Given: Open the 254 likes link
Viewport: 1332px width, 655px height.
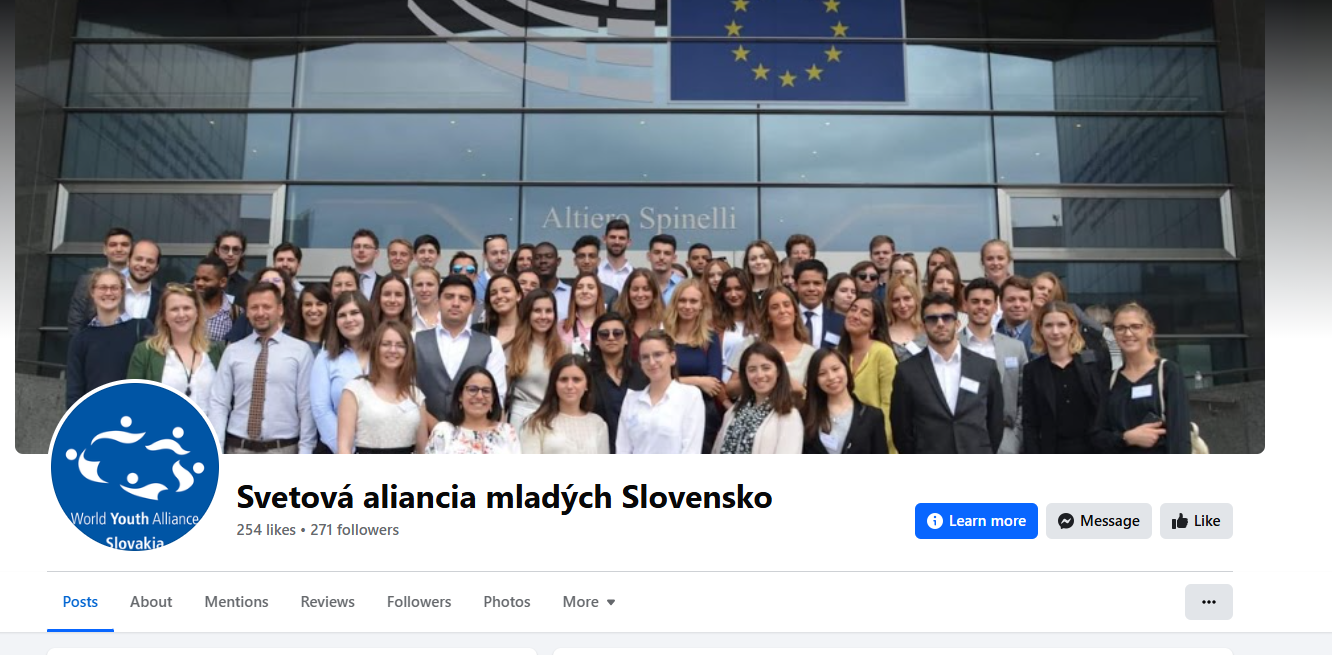Looking at the screenshot, I should [x=265, y=530].
